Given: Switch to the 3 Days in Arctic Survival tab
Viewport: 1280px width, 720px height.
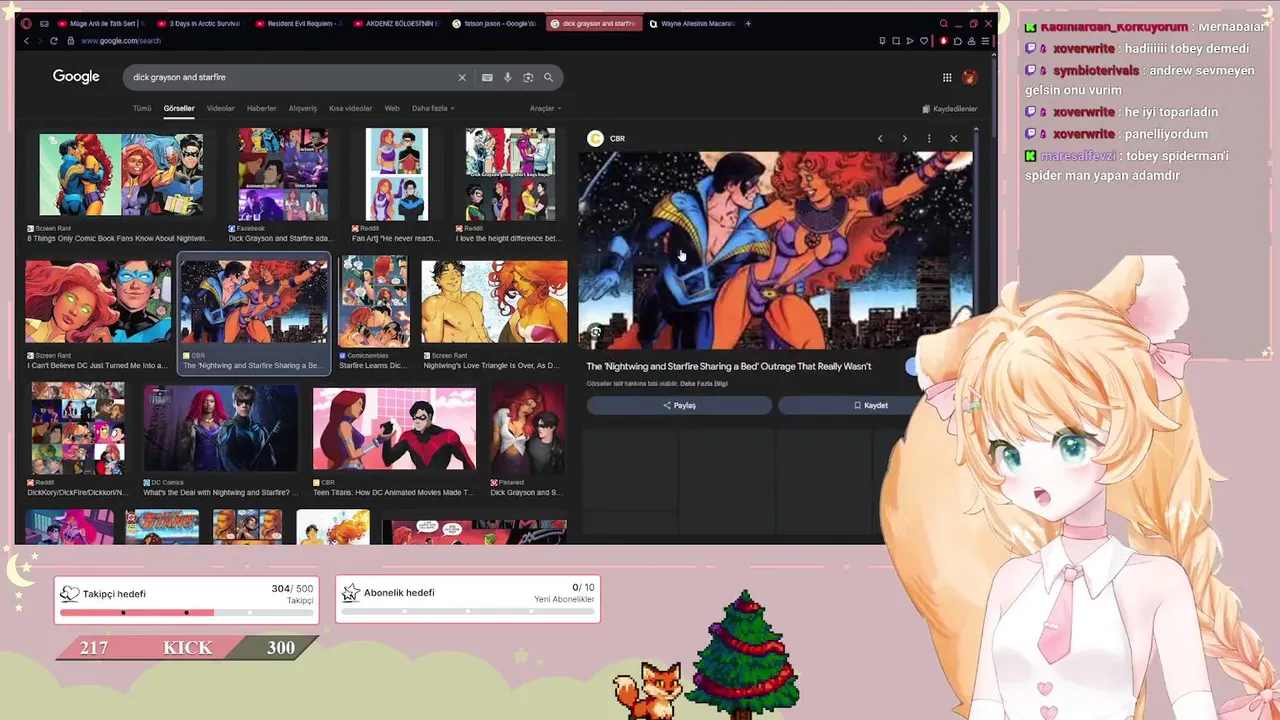Looking at the screenshot, I should coord(200,23).
